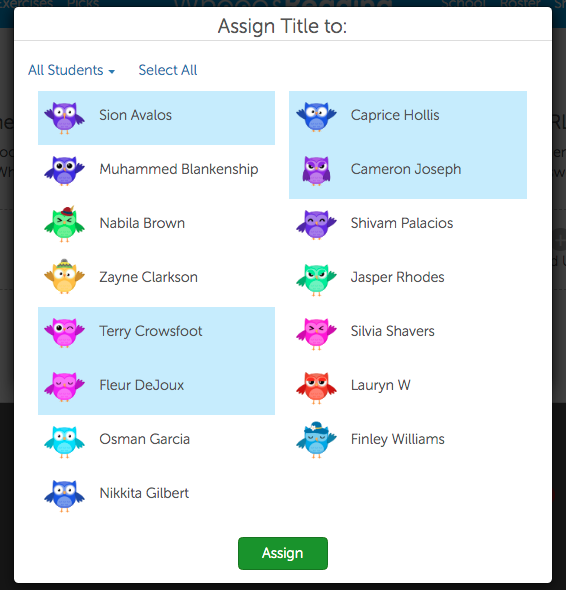Click Nikkita Gilbert's blue owl avatar
Screen dimensions: 566x590
[64, 496]
